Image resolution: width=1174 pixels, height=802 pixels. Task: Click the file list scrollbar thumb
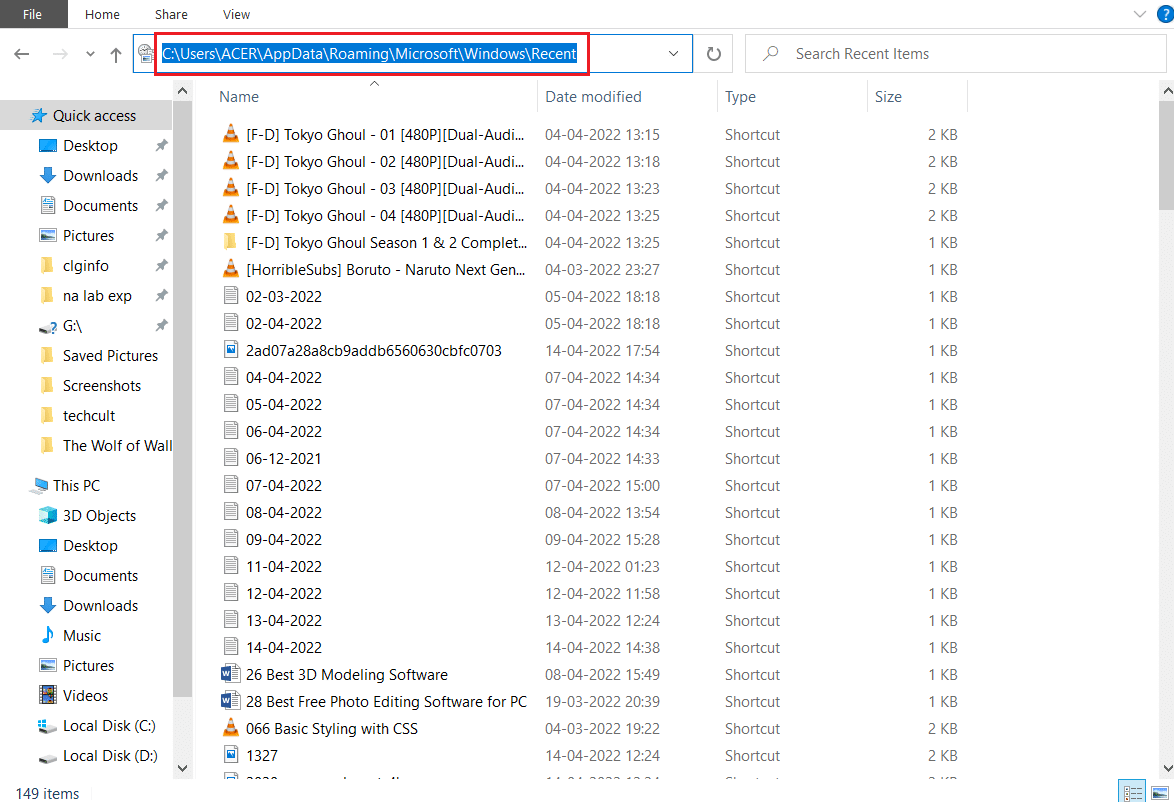(1167, 156)
